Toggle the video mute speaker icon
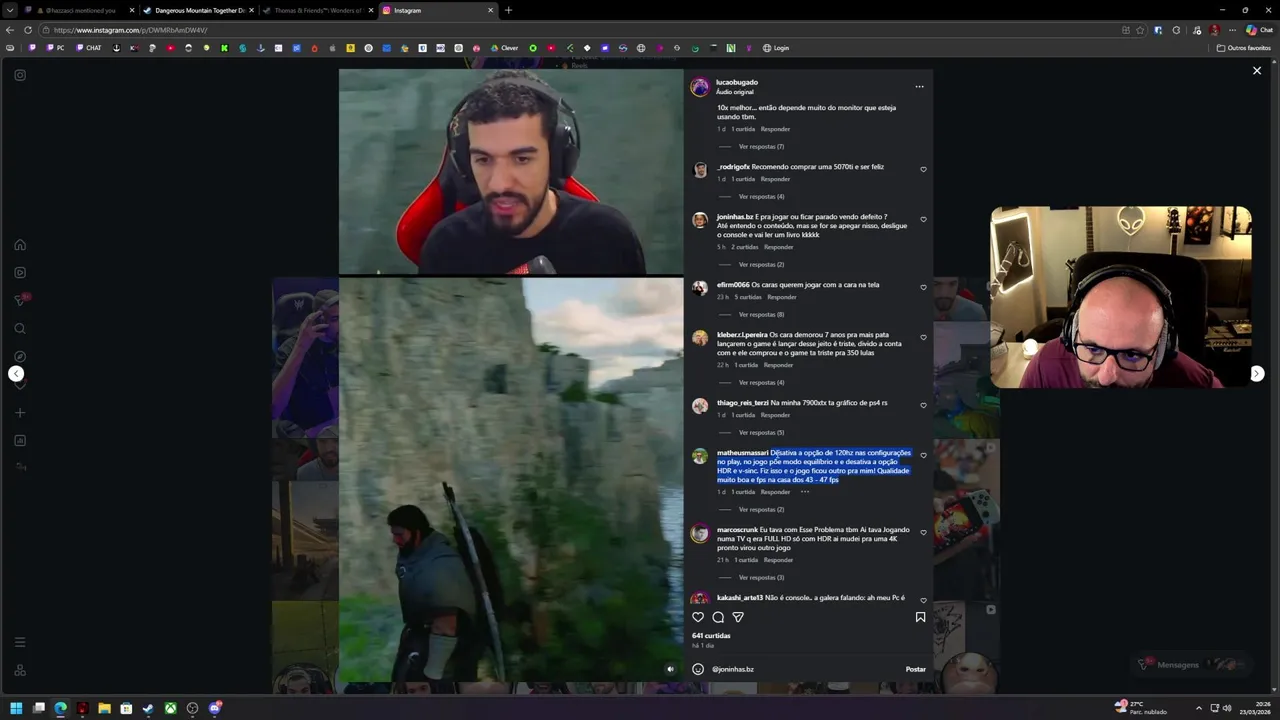This screenshot has width=1280, height=720. 670,669
